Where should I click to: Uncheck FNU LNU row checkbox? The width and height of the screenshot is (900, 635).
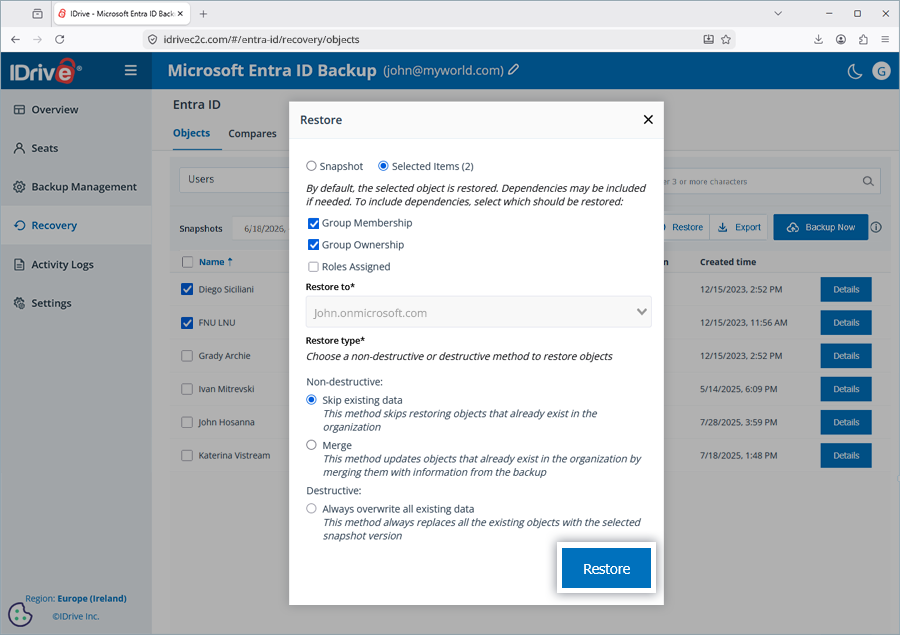[x=187, y=323]
